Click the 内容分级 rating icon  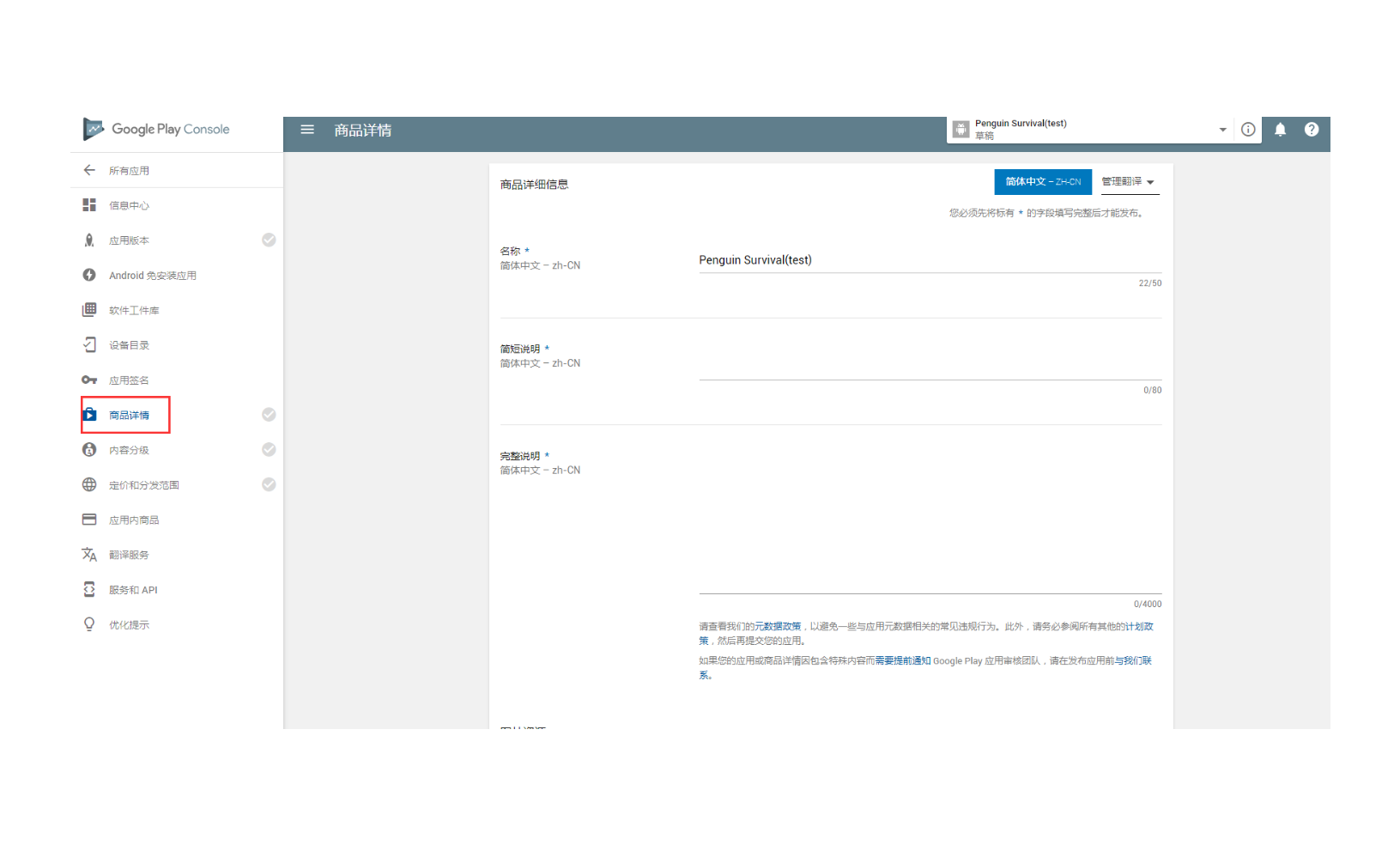tap(89, 450)
